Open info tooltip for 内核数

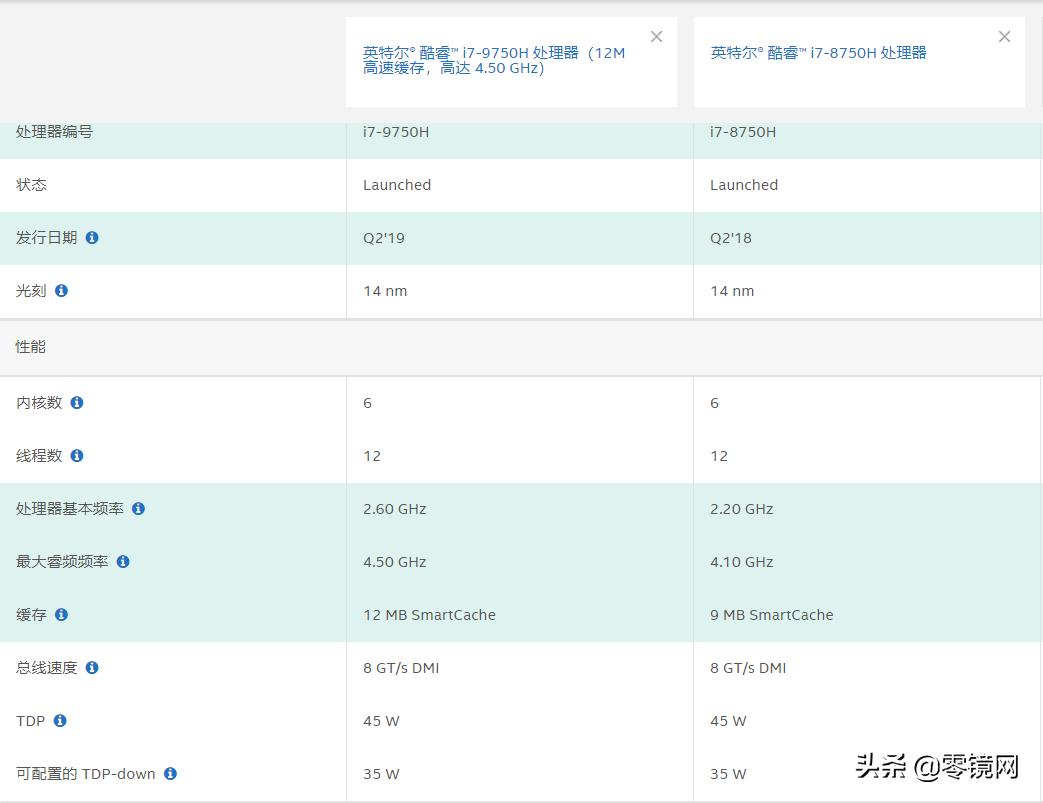point(77,403)
